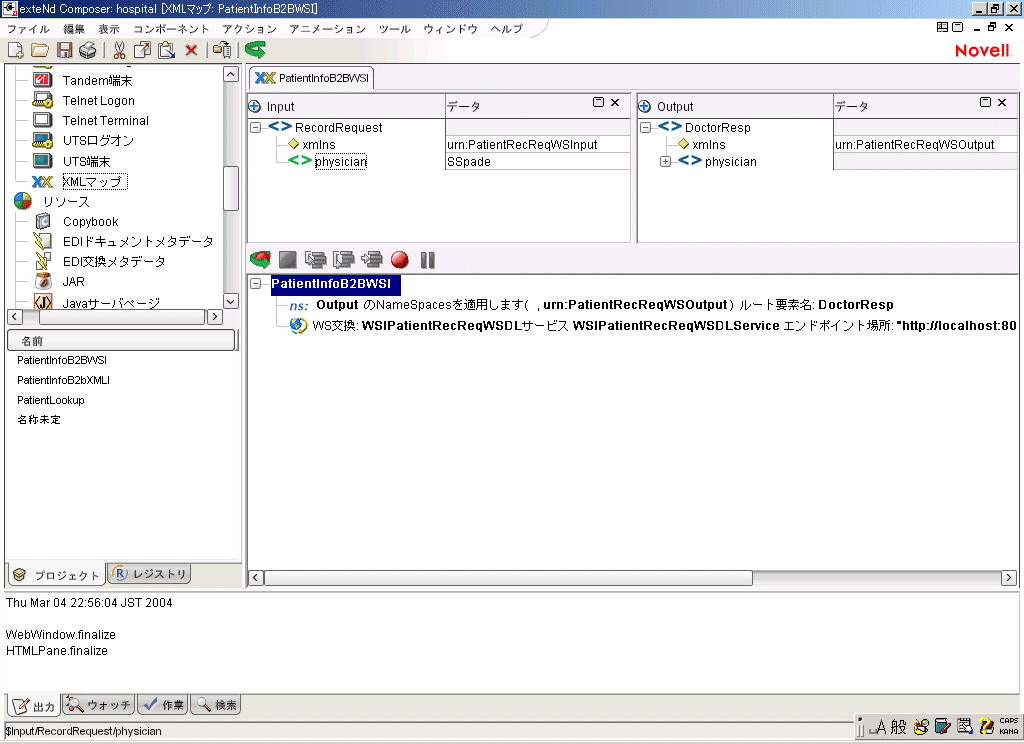This screenshot has width=1024, height=744.
Task: Open ファイル menu
Action: point(28,29)
